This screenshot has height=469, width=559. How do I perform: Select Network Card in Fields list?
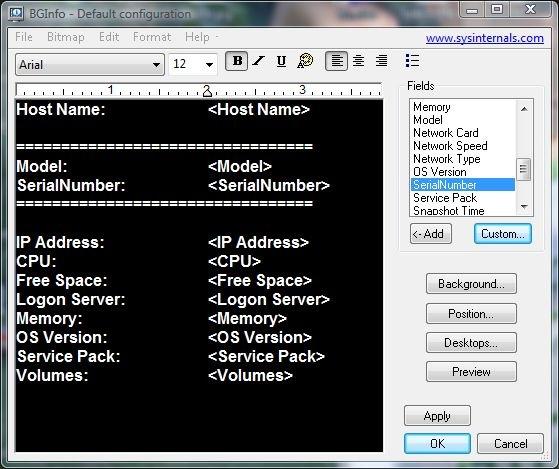click(463, 133)
